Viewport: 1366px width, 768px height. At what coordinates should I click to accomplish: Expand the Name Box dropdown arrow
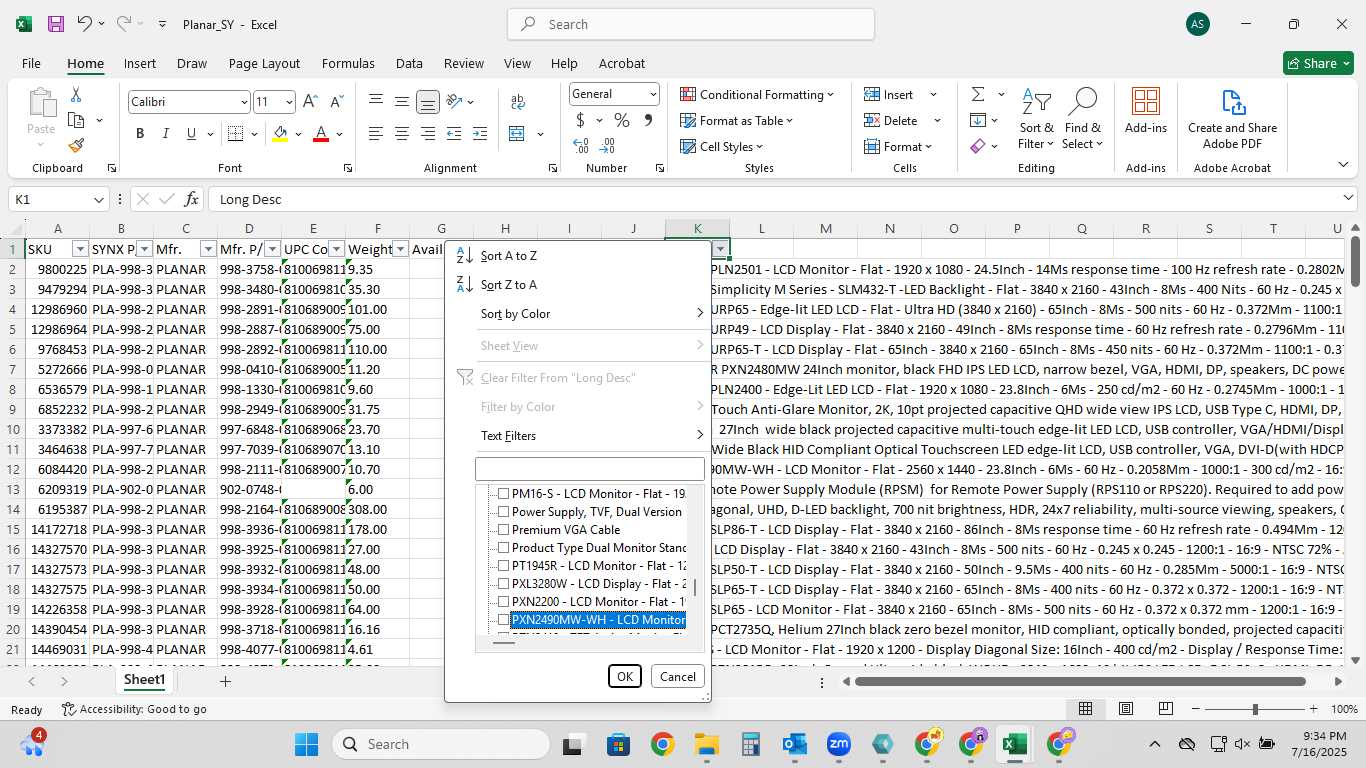click(98, 199)
